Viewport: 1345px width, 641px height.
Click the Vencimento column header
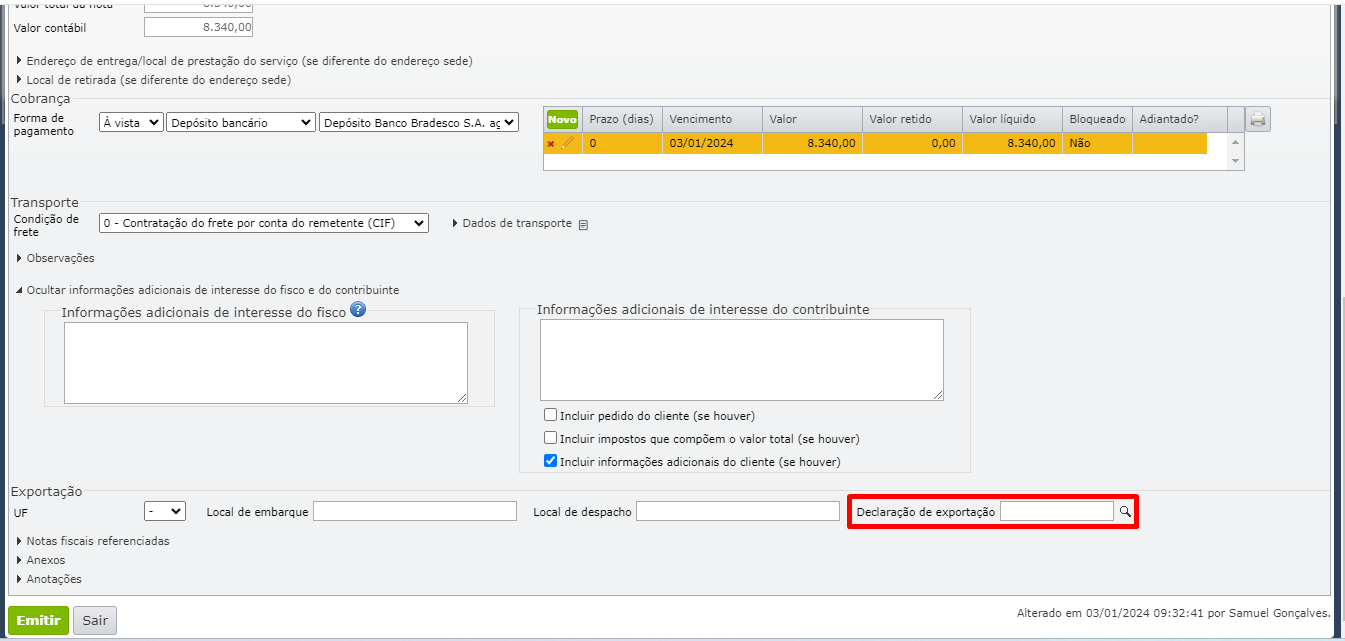(712, 119)
